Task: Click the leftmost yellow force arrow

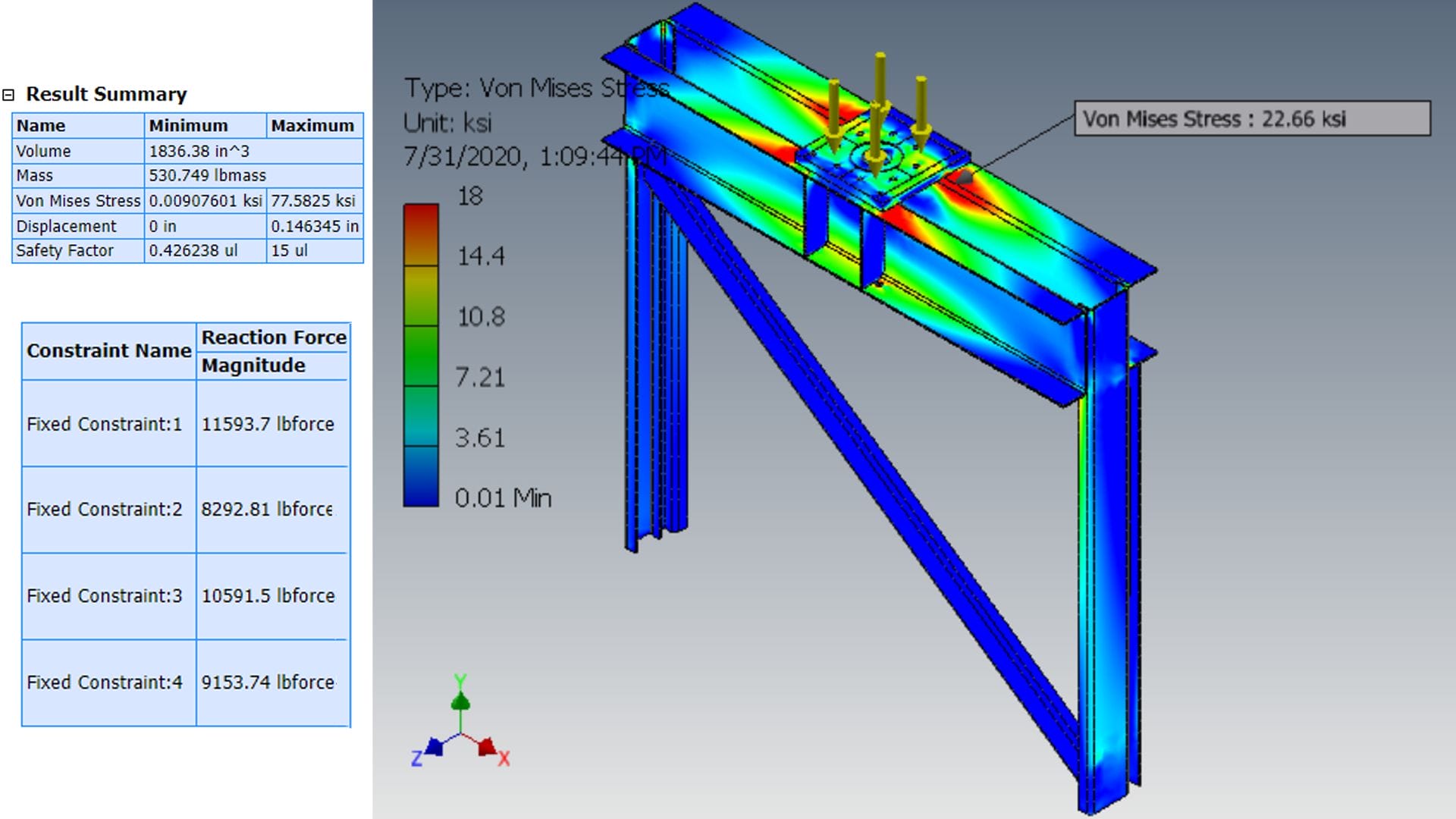Action: click(x=834, y=114)
